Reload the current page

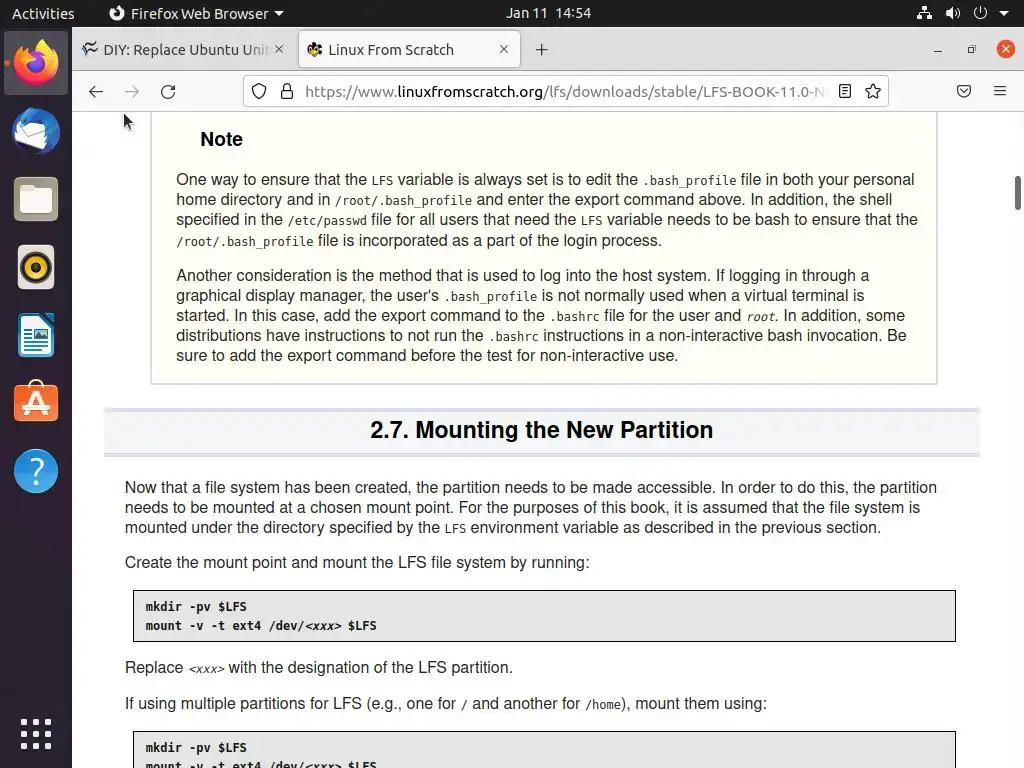coord(168,91)
